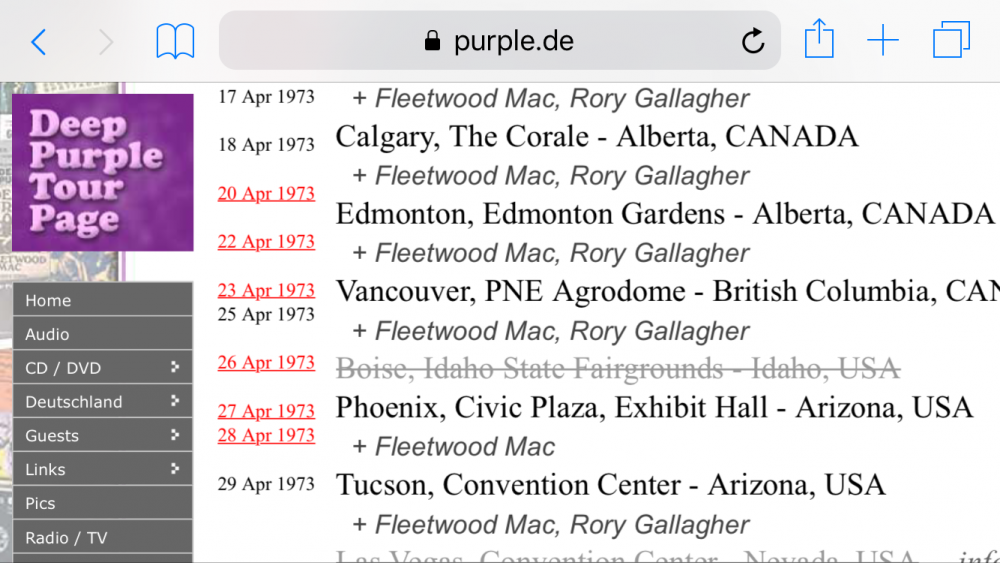Select the Pics menu item

(x=103, y=502)
